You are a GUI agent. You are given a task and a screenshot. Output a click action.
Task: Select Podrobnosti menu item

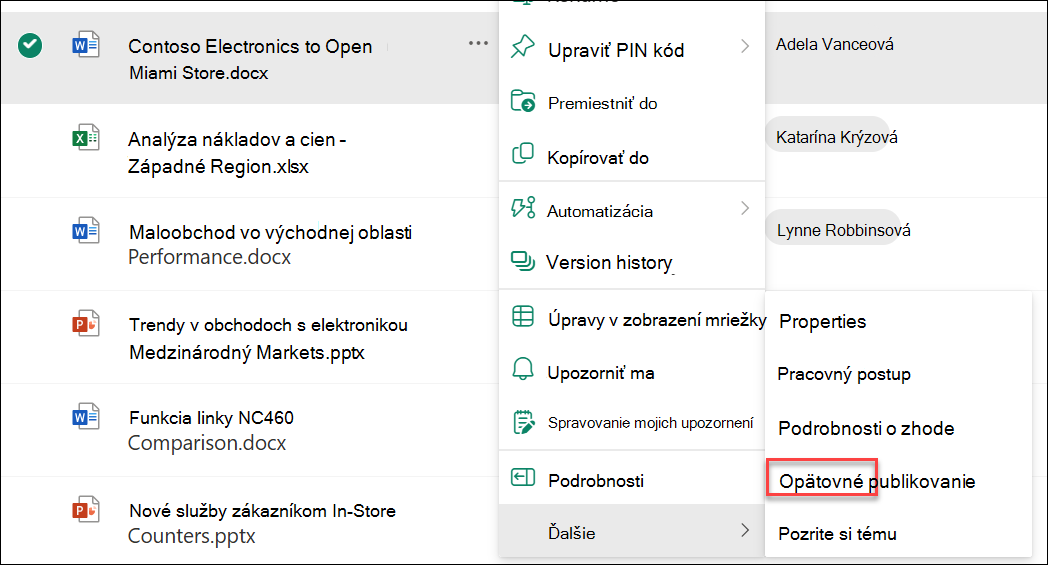click(x=632, y=479)
